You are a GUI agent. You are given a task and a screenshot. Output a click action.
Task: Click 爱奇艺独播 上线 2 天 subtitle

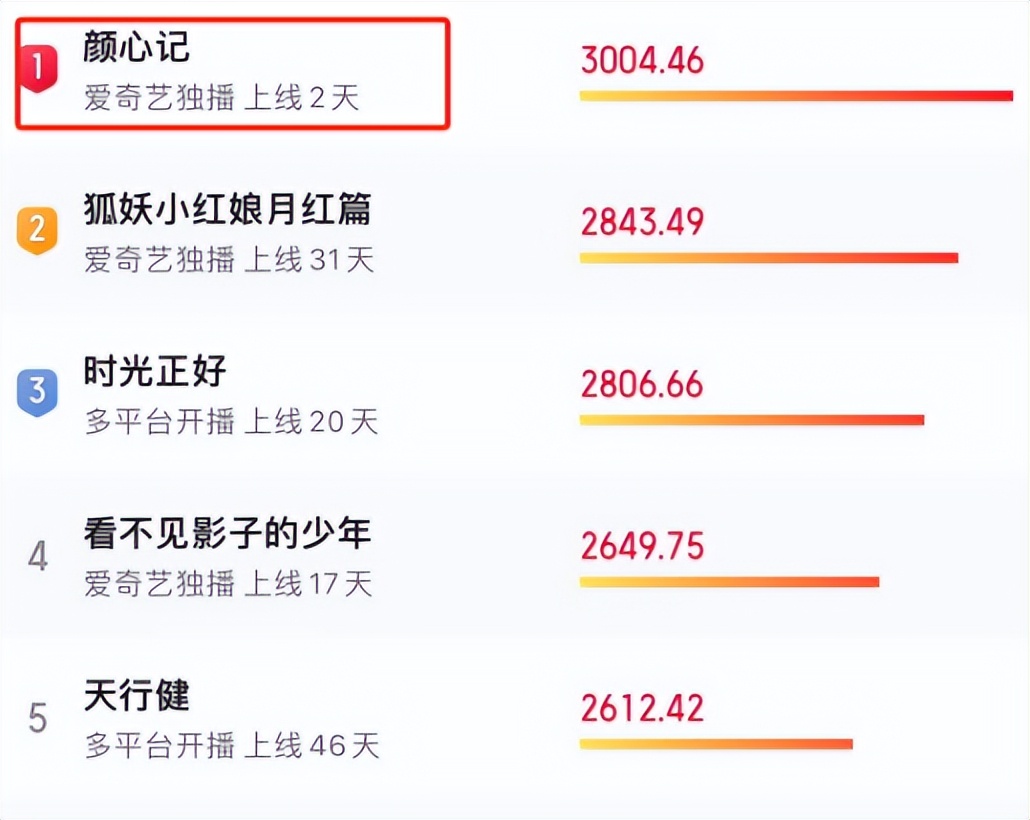click(x=221, y=98)
